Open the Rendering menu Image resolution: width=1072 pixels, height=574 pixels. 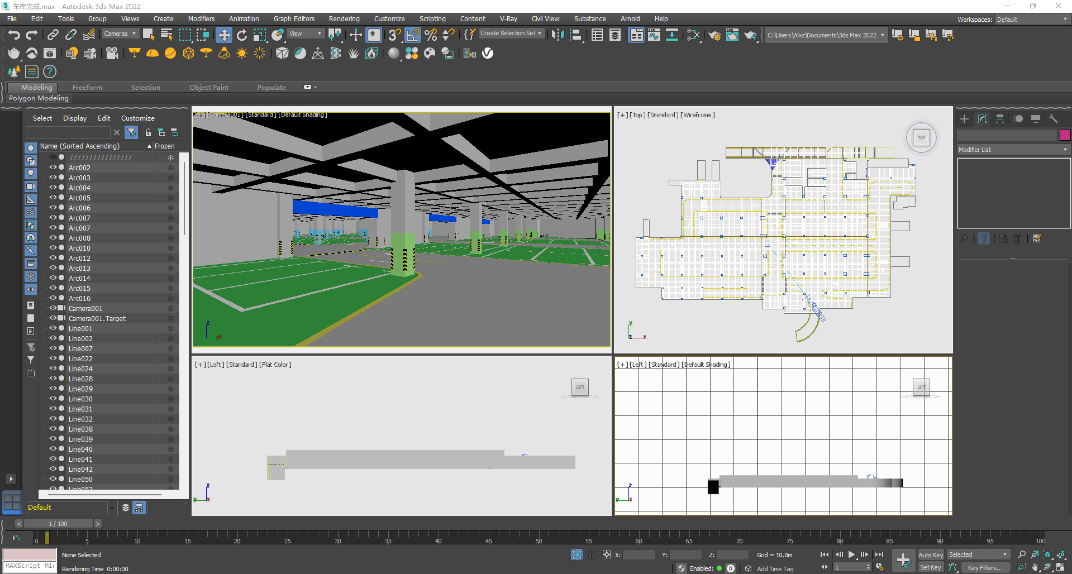pos(344,18)
